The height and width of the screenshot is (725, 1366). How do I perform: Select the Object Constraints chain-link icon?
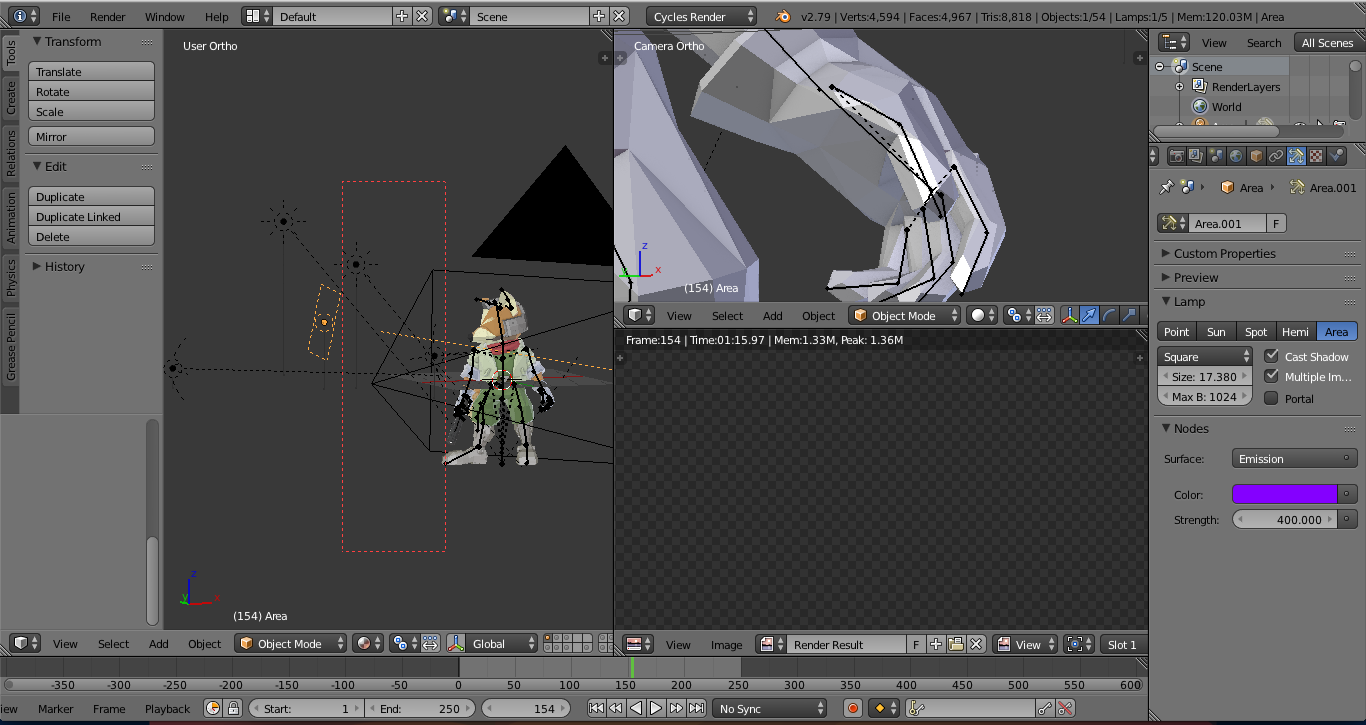click(1276, 155)
